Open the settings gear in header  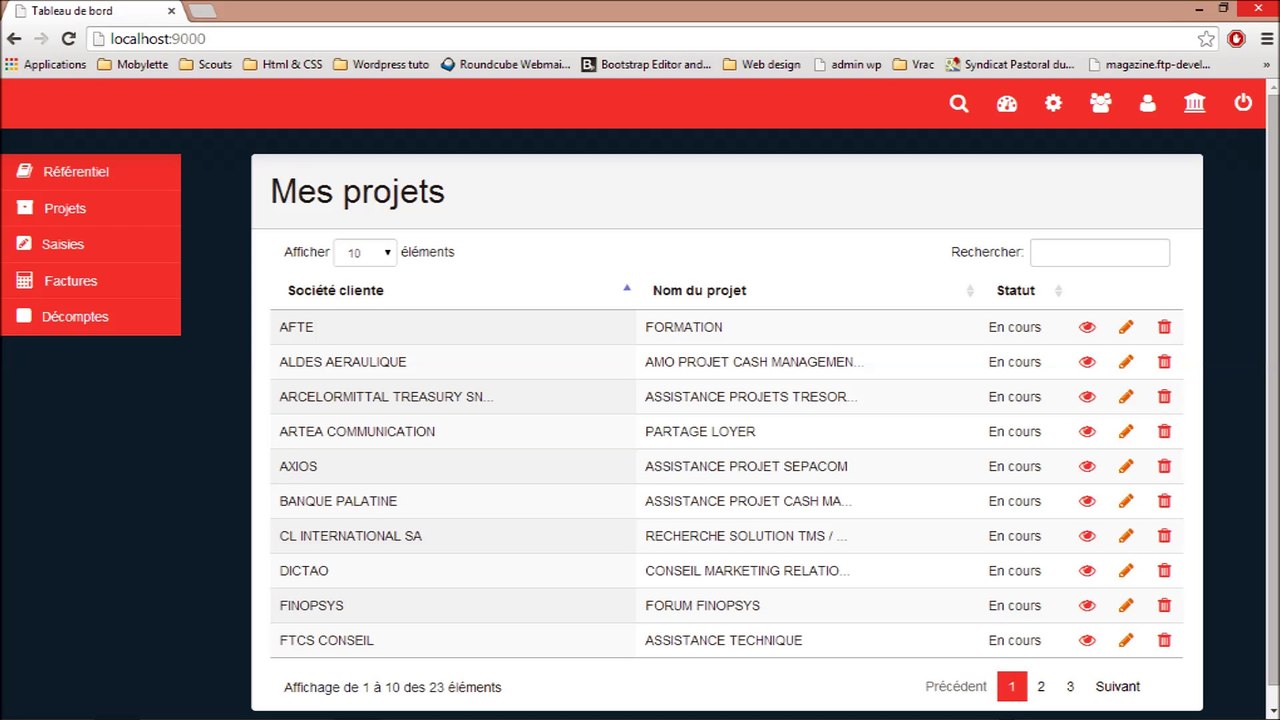[1053, 103]
